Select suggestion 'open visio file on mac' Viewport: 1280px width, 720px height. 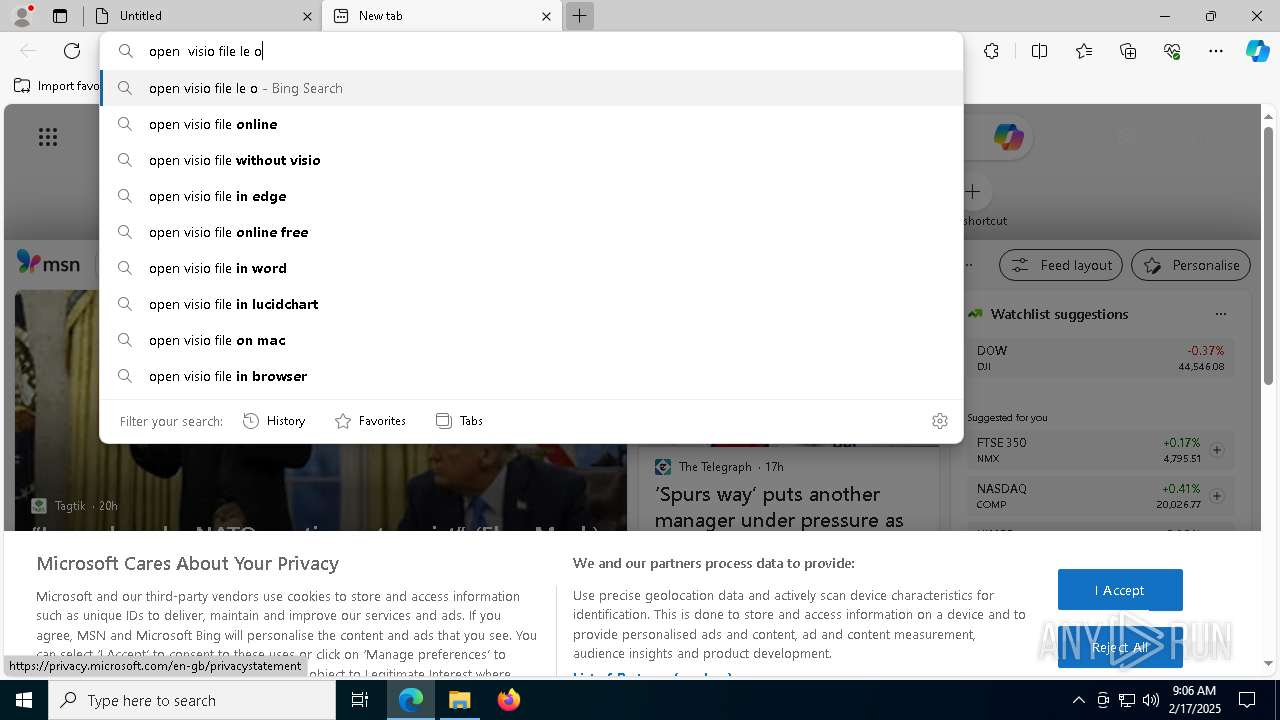[531, 340]
